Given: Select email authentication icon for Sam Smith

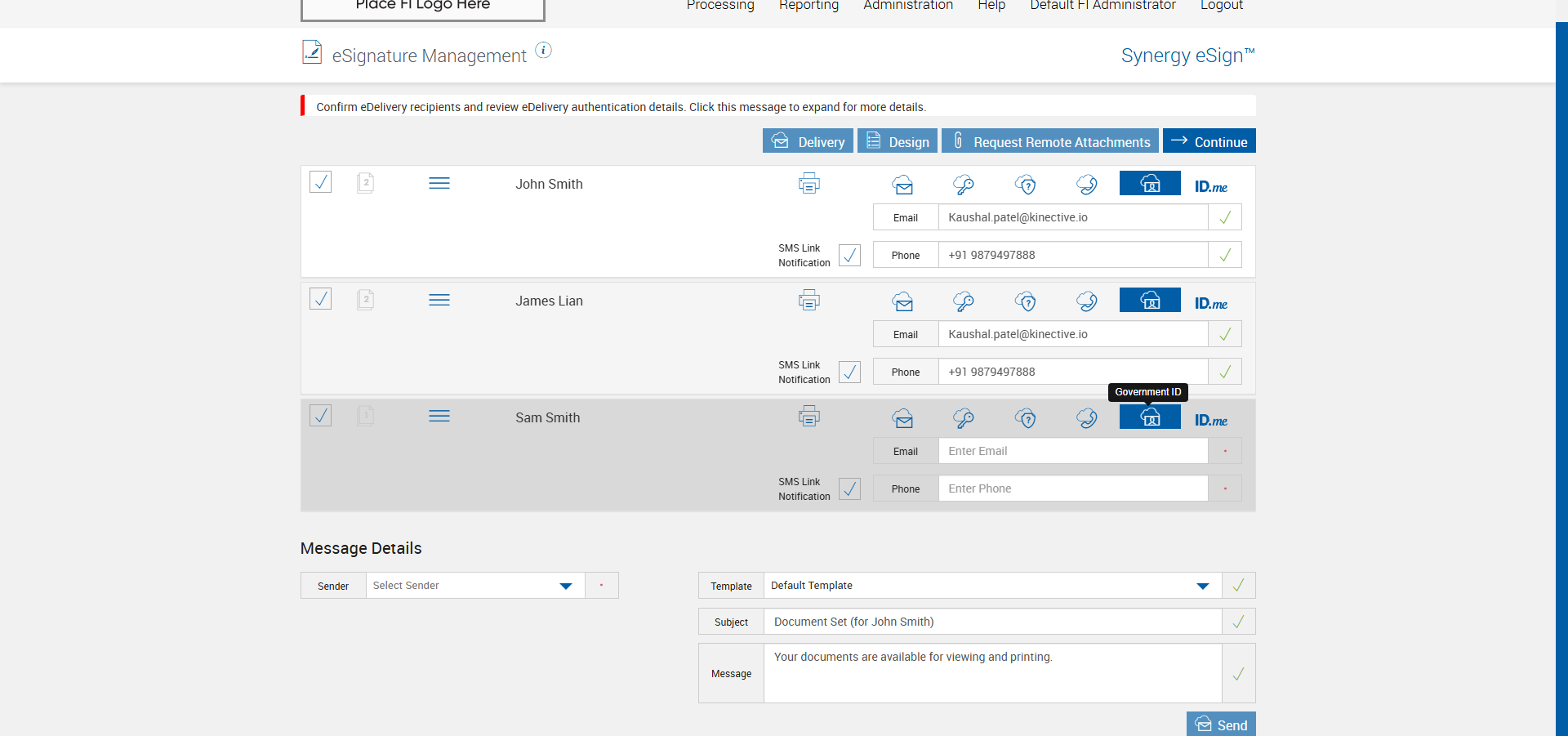Looking at the screenshot, I should [x=902, y=418].
